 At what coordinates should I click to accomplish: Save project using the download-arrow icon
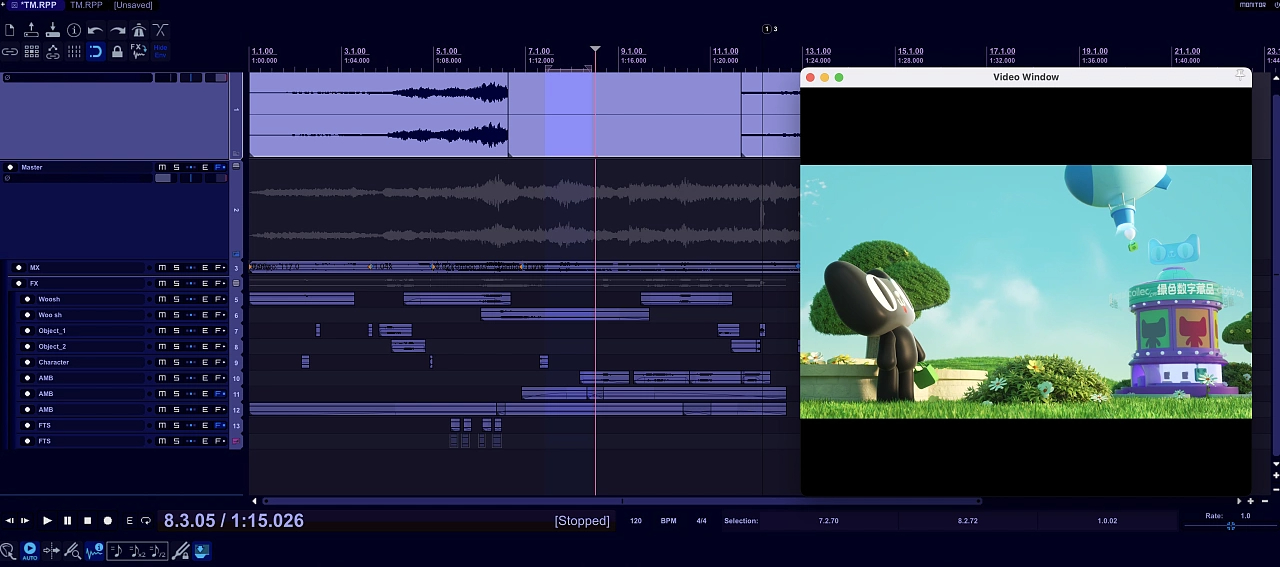(x=52, y=30)
